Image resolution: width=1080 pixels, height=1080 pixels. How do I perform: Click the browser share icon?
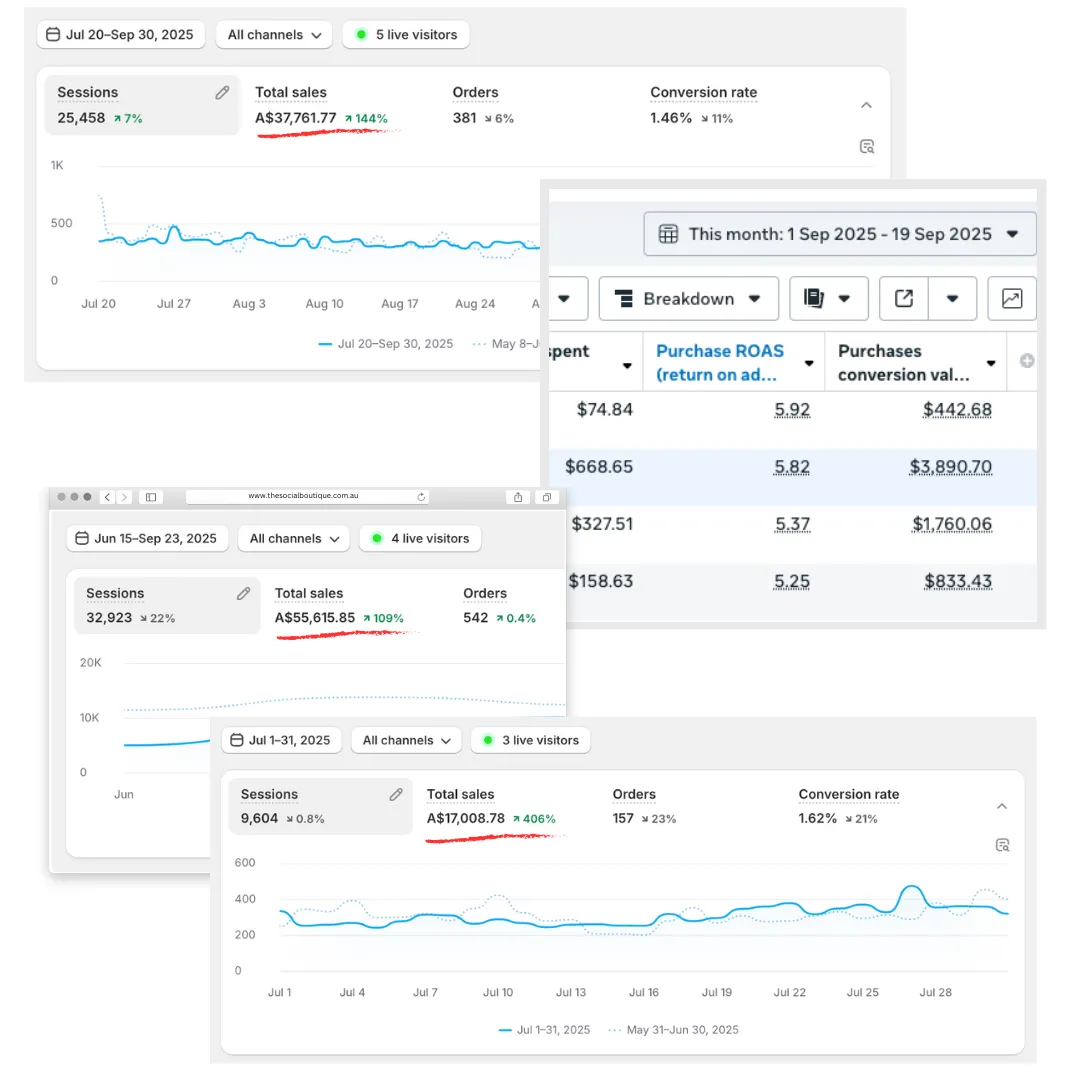(x=518, y=497)
